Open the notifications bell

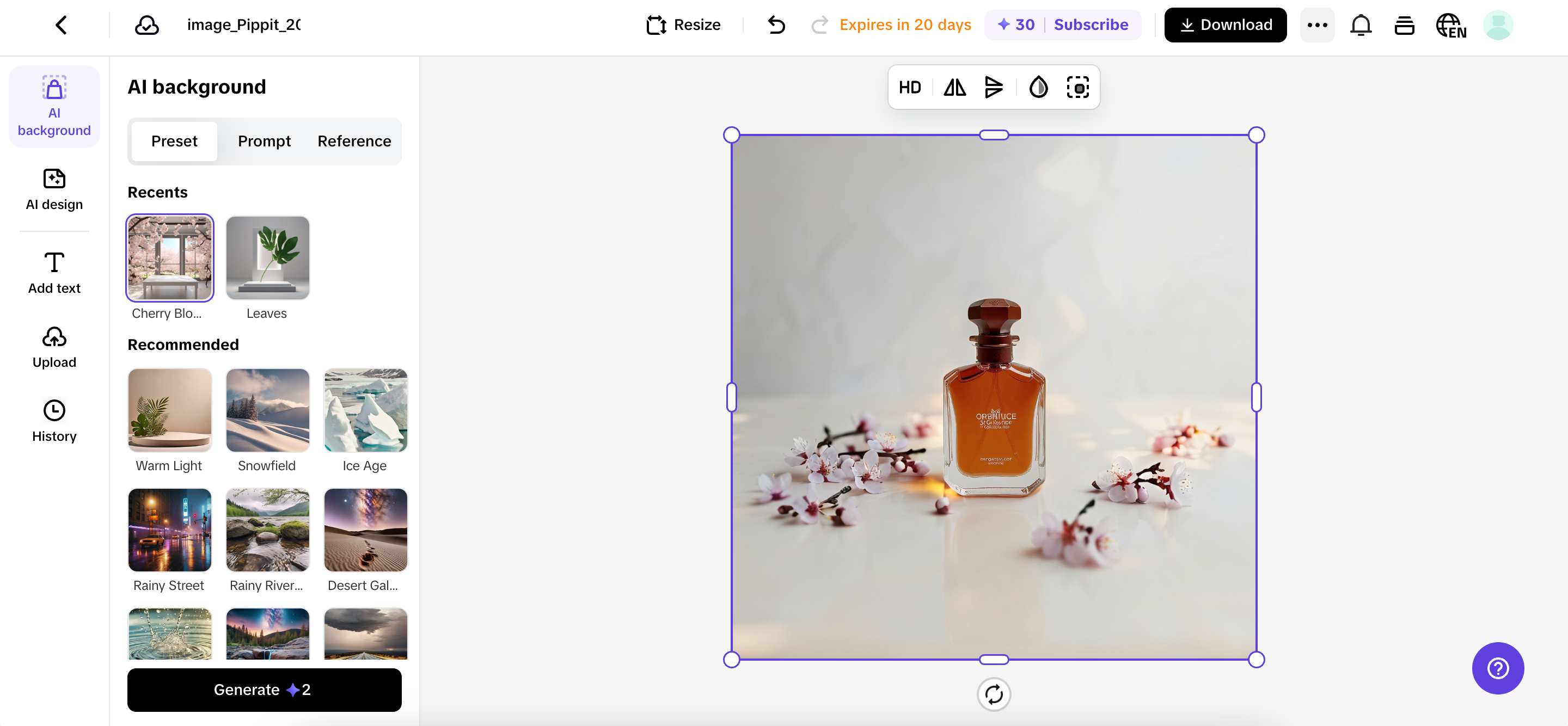1361,25
